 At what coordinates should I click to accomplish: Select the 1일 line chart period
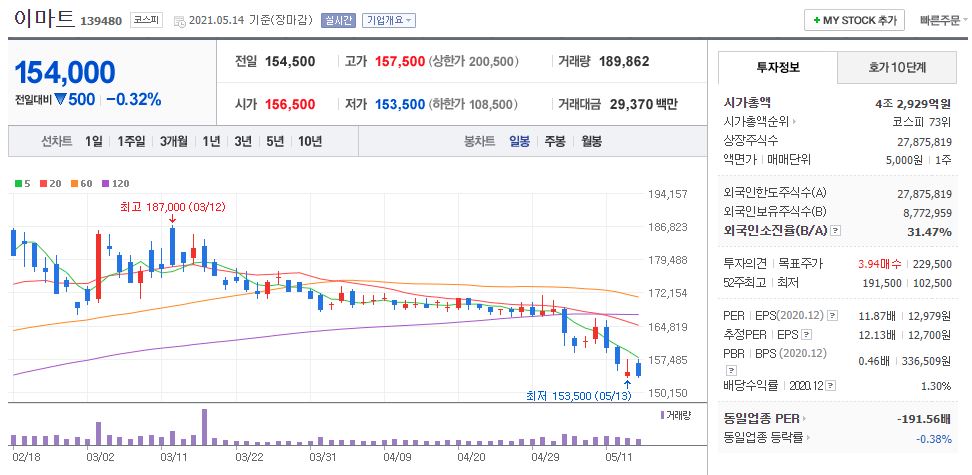pyautogui.click(x=94, y=141)
